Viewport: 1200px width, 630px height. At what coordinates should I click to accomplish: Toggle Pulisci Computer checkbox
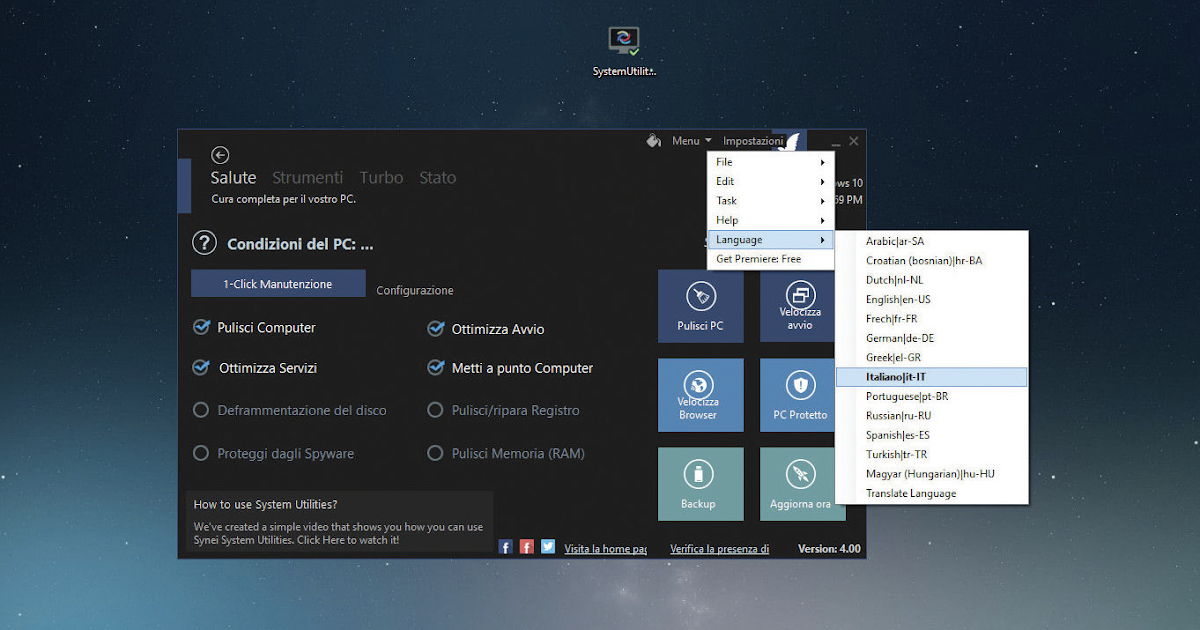(201, 327)
